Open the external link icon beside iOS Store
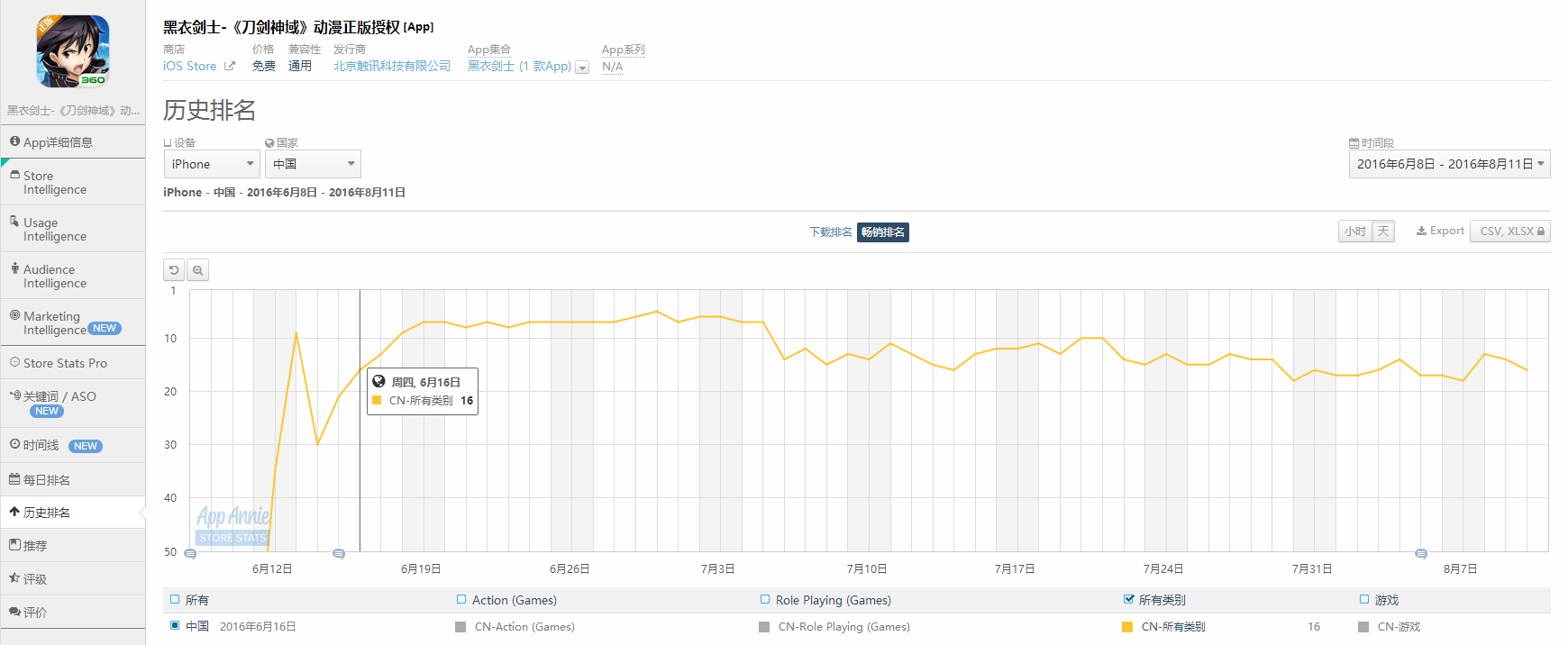The image size is (1568, 645). click(x=230, y=67)
